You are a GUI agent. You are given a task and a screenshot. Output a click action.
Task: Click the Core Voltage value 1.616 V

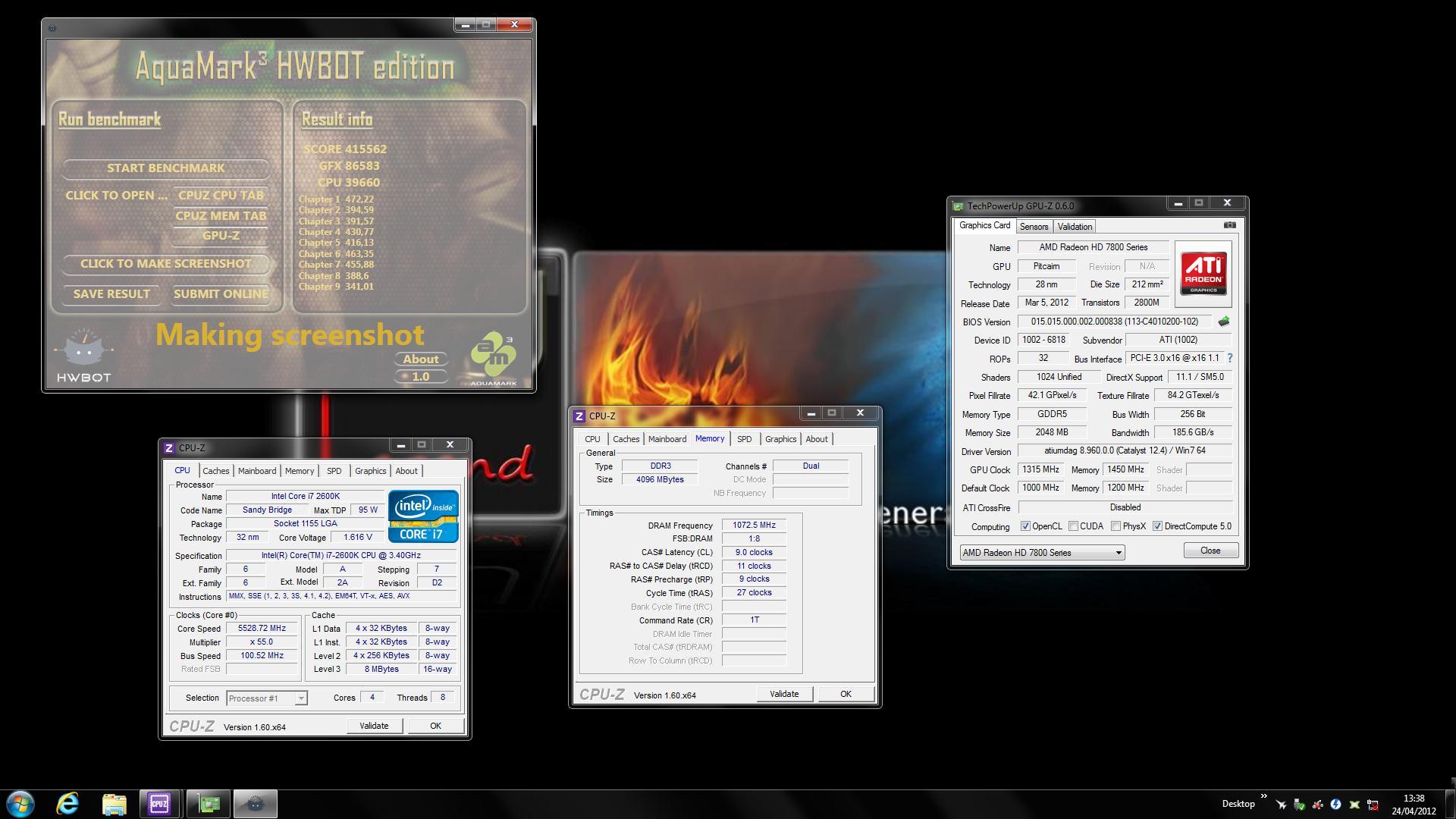pyautogui.click(x=358, y=538)
